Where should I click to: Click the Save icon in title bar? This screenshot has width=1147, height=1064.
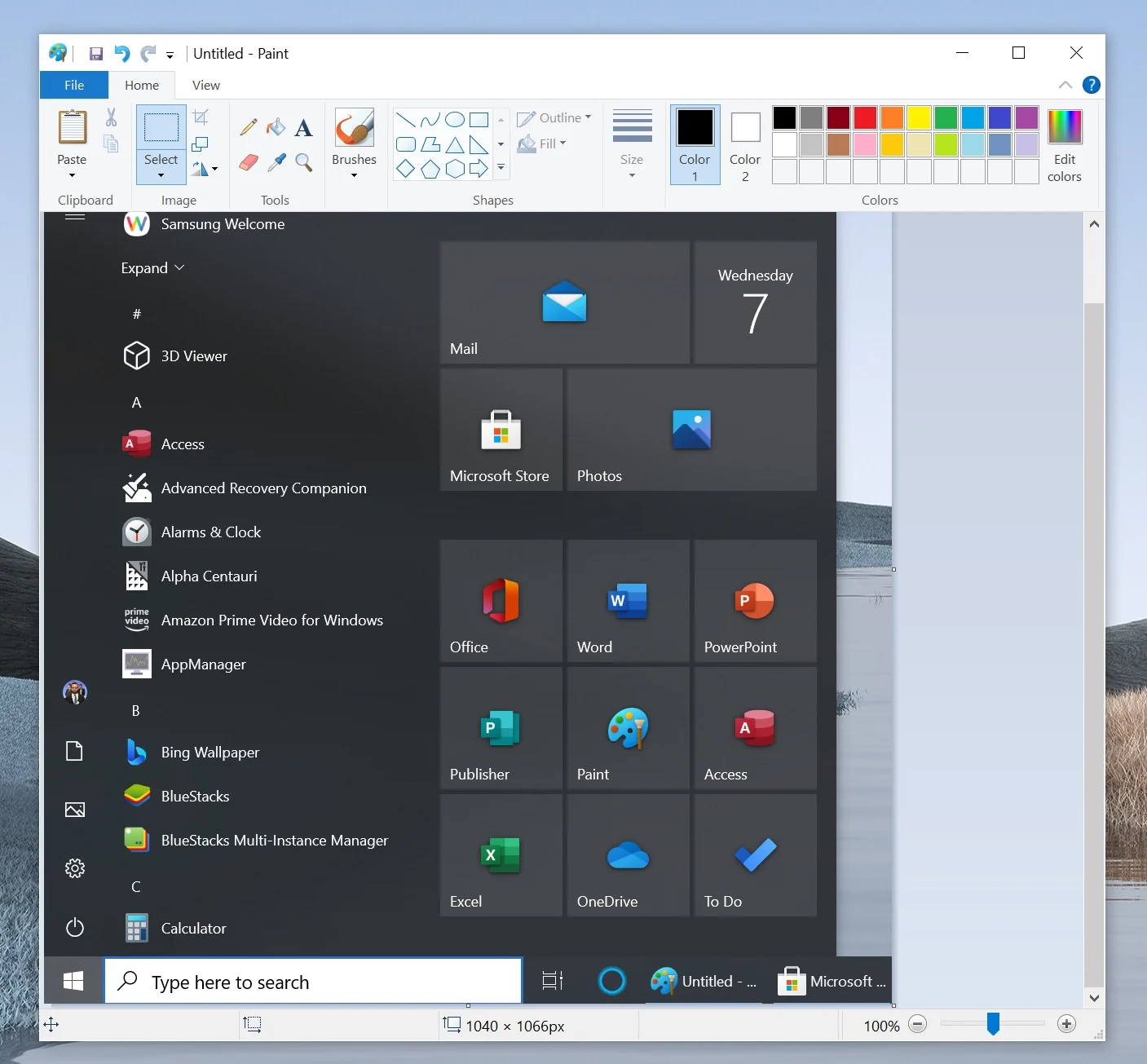pyautogui.click(x=96, y=54)
